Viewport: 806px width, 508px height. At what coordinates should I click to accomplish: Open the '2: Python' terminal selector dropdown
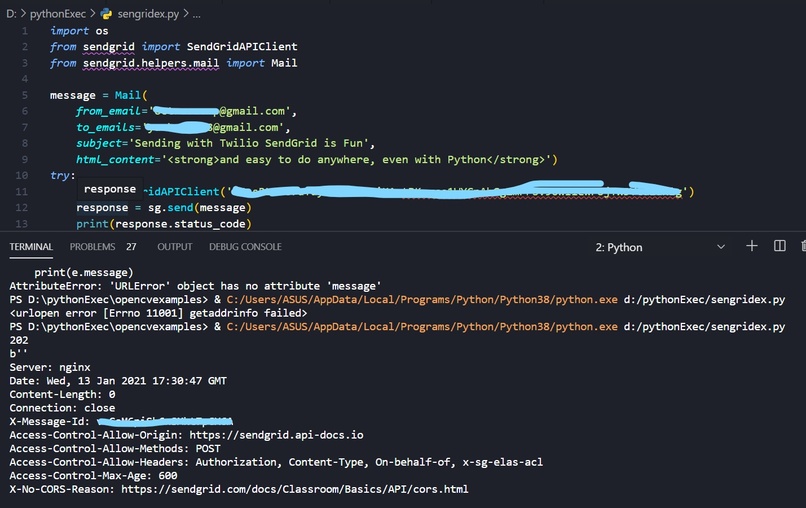(x=661, y=247)
